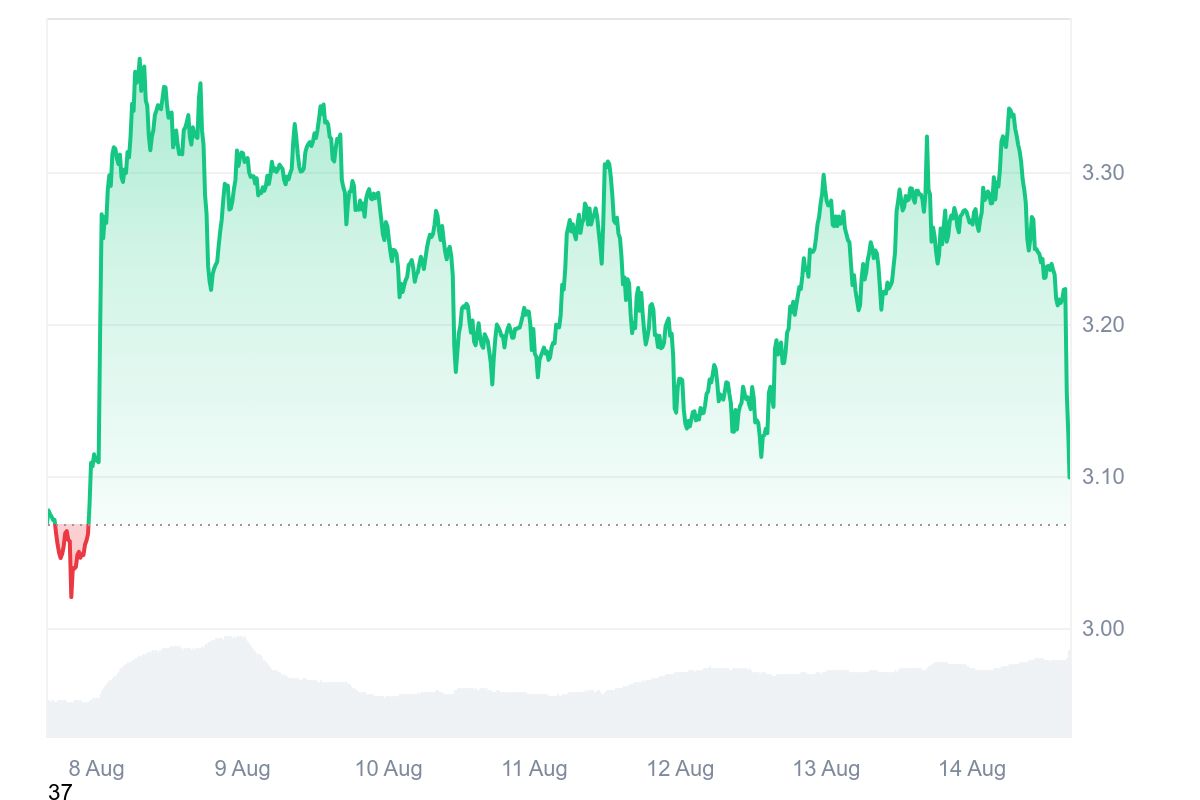Select the 9 Aug date label

(x=242, y=769)
